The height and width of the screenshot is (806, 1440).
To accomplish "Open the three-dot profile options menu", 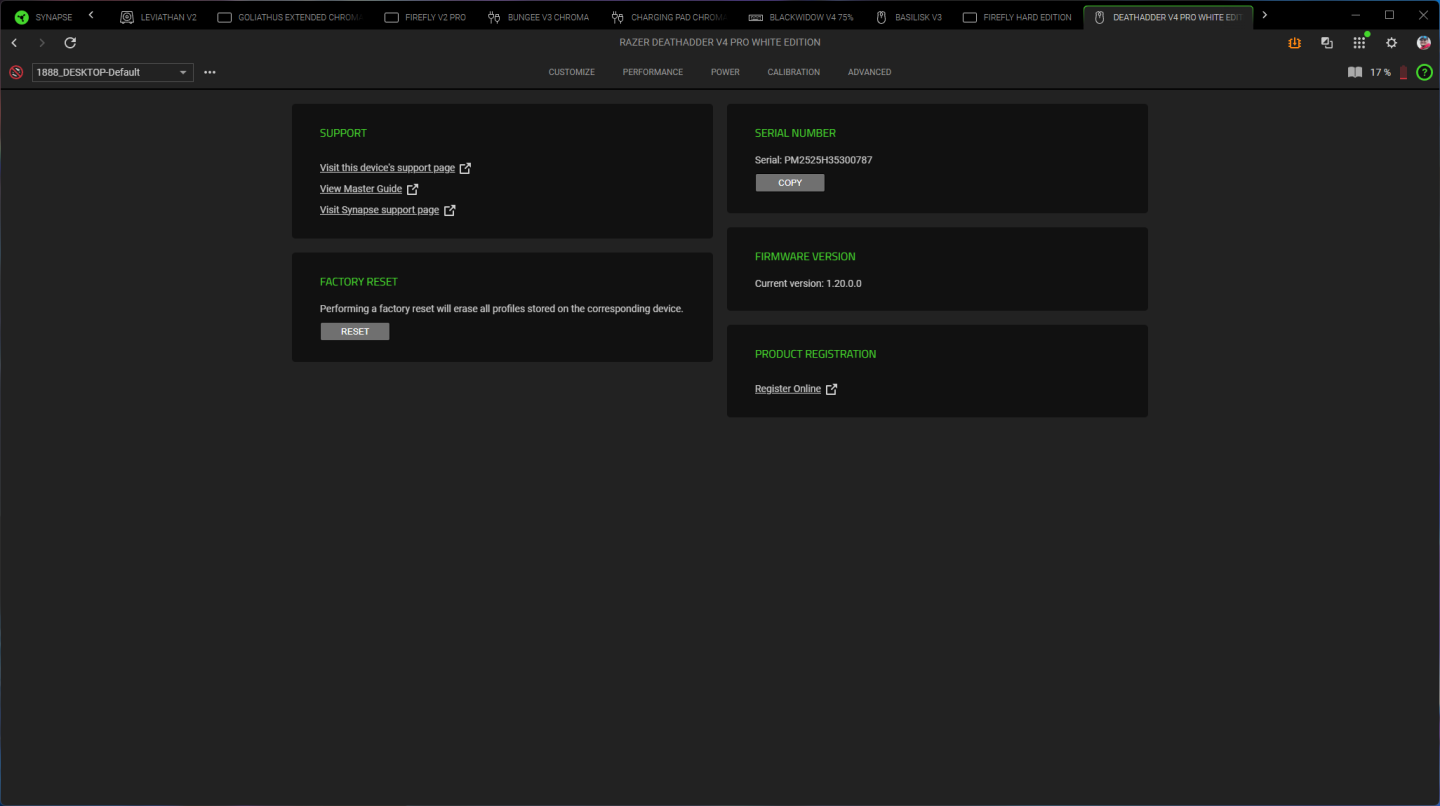I will pos(210,72).
